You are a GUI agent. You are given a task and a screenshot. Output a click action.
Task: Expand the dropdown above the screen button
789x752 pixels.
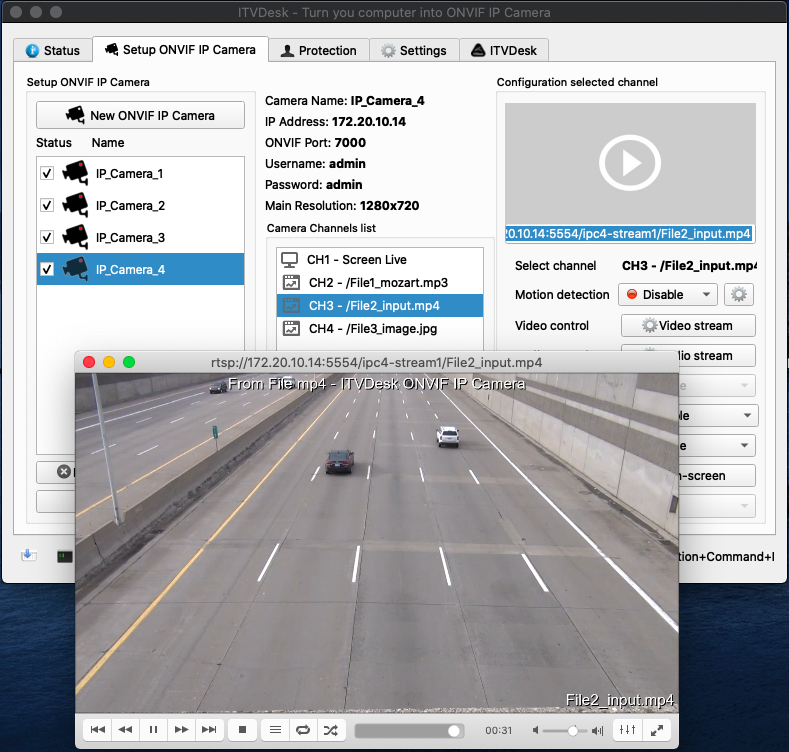point(718,445)
